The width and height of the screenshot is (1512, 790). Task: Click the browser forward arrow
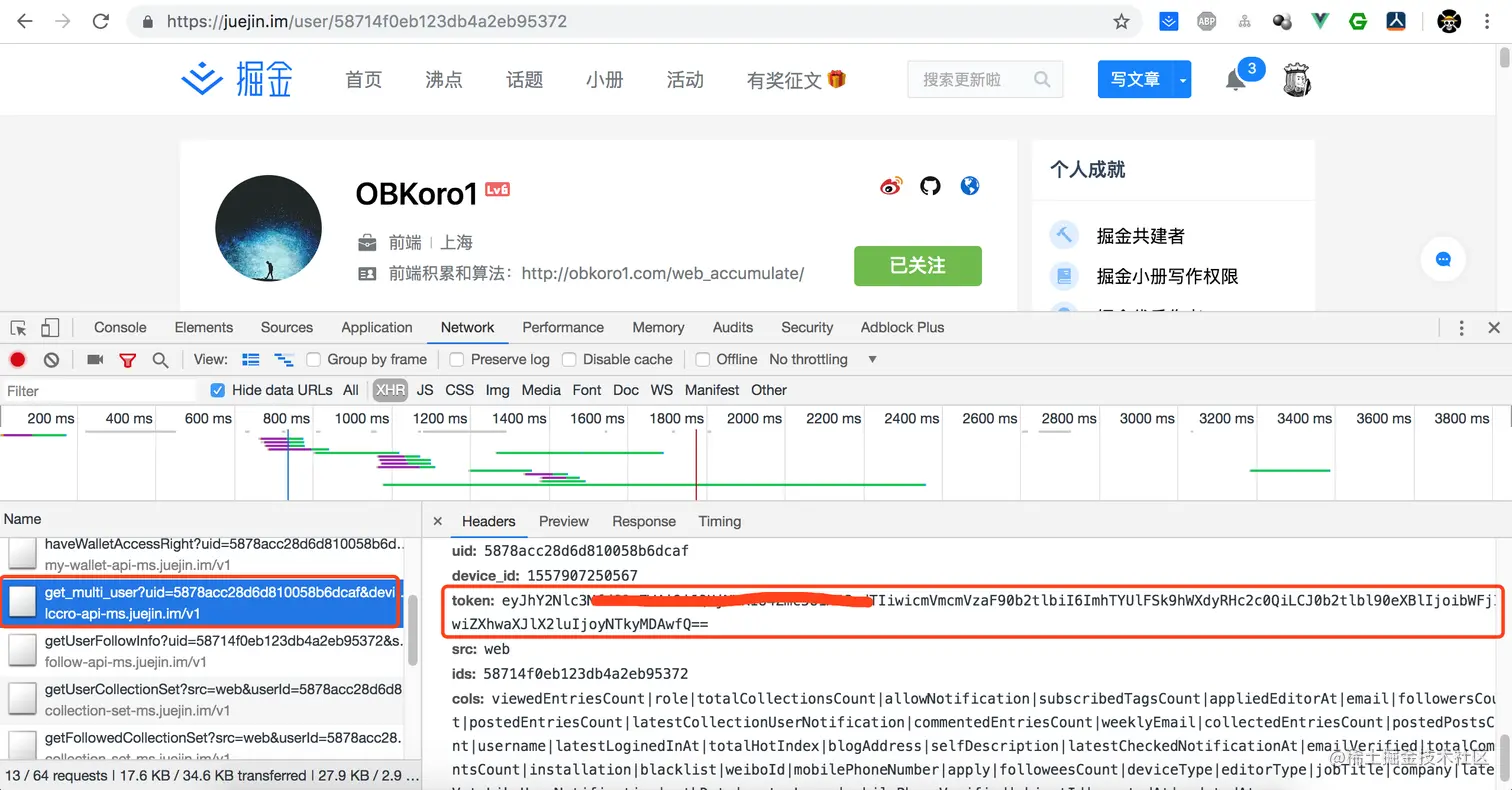pos(62,21)
